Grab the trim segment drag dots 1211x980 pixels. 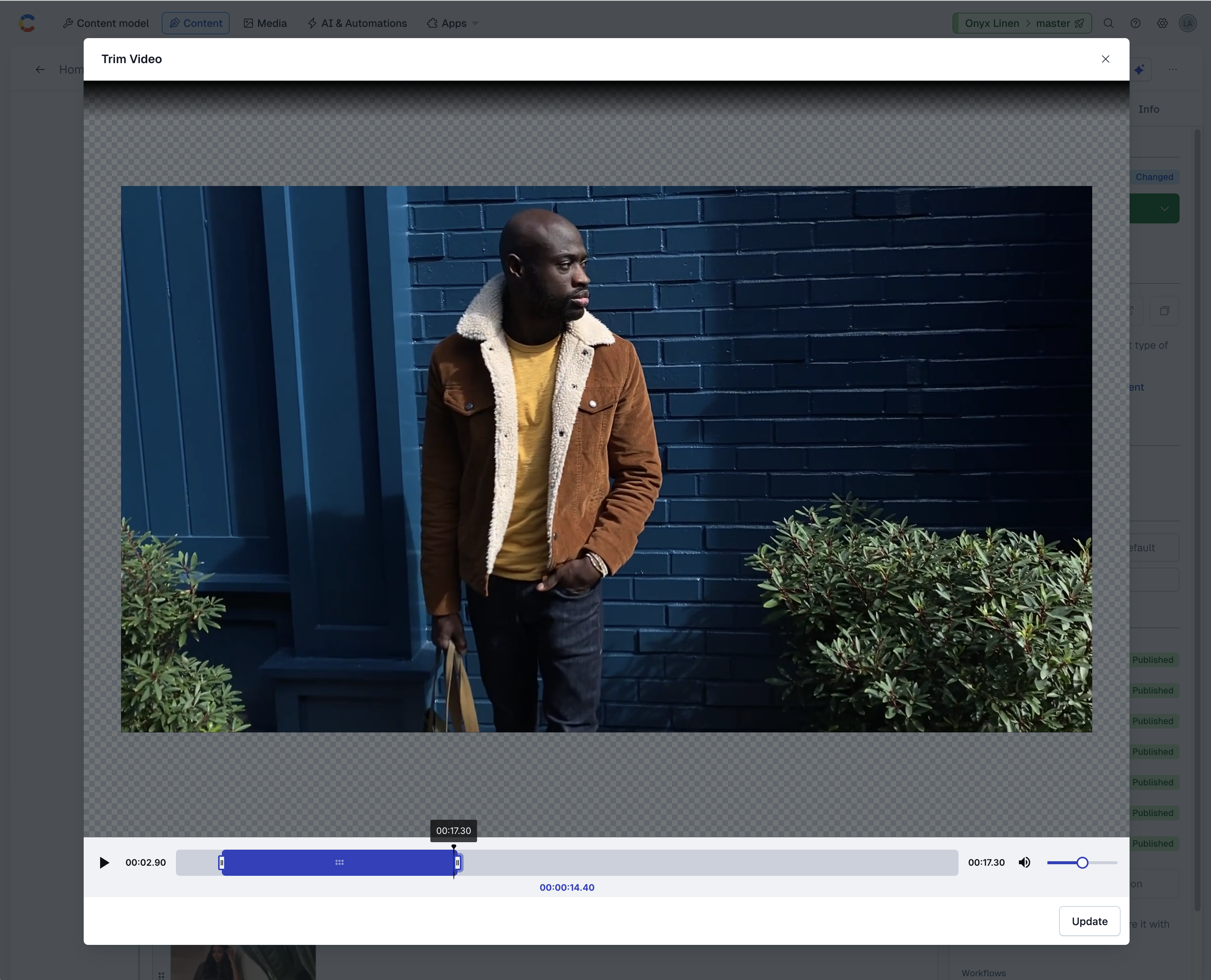click(339, 863)
